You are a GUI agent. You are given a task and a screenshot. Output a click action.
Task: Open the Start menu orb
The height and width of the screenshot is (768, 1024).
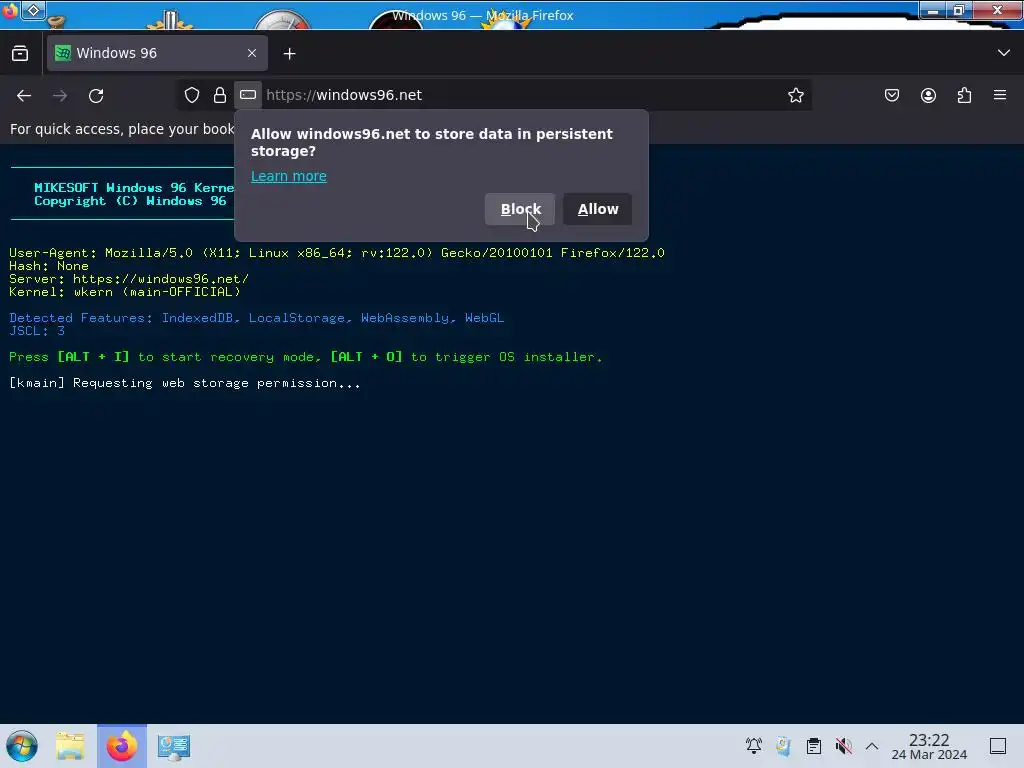click(x=22, y=746)
